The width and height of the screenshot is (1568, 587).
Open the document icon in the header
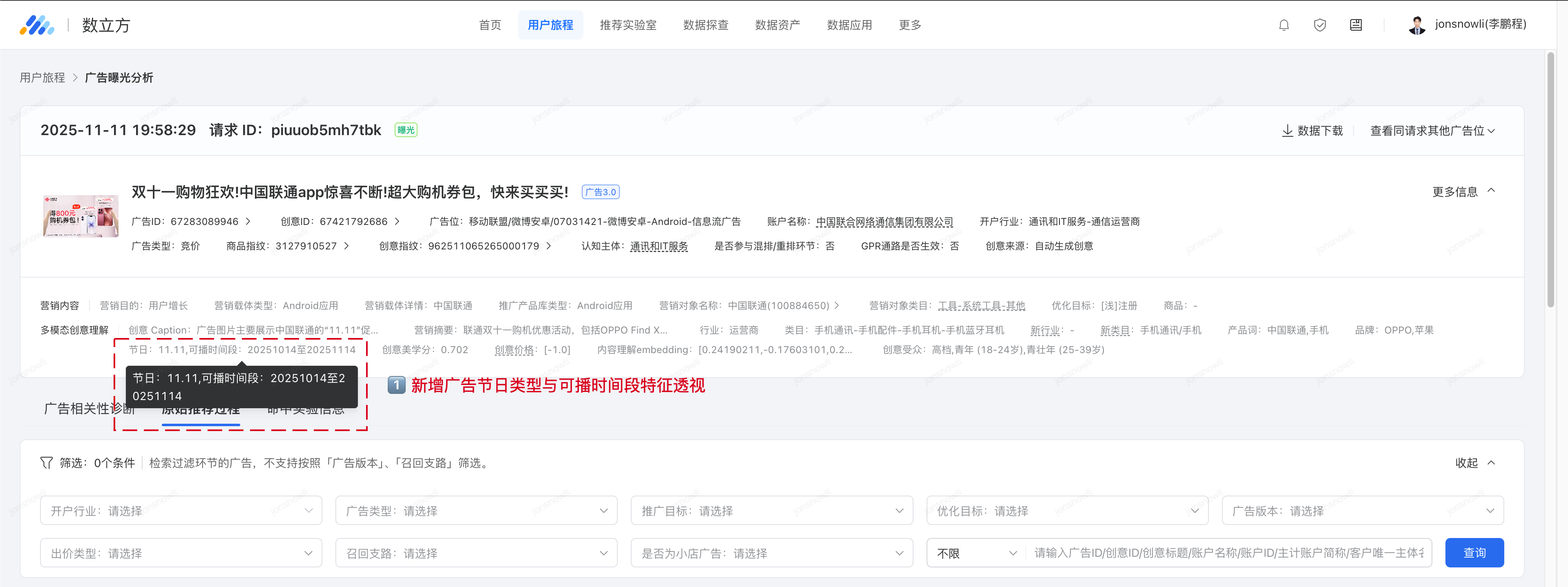[1356, 25]
